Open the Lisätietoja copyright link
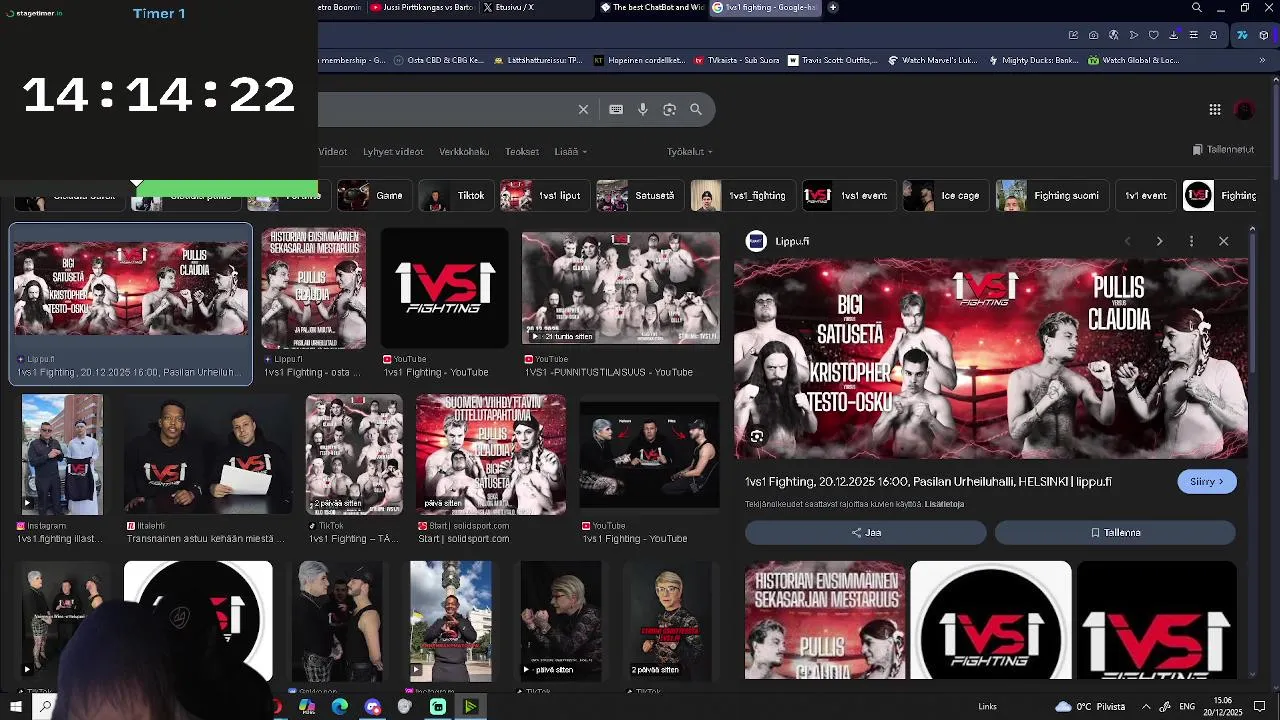 click(x=944, y=504)
